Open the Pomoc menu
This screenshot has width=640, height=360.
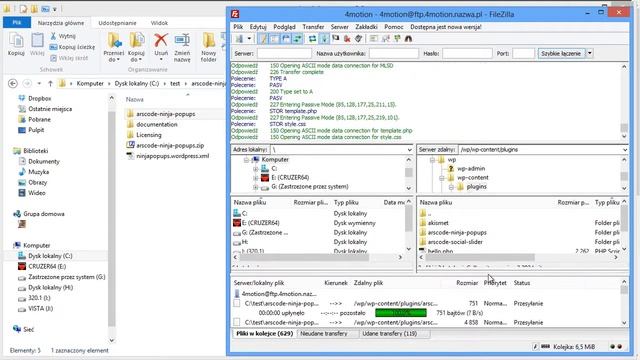(x=394, y=27)
